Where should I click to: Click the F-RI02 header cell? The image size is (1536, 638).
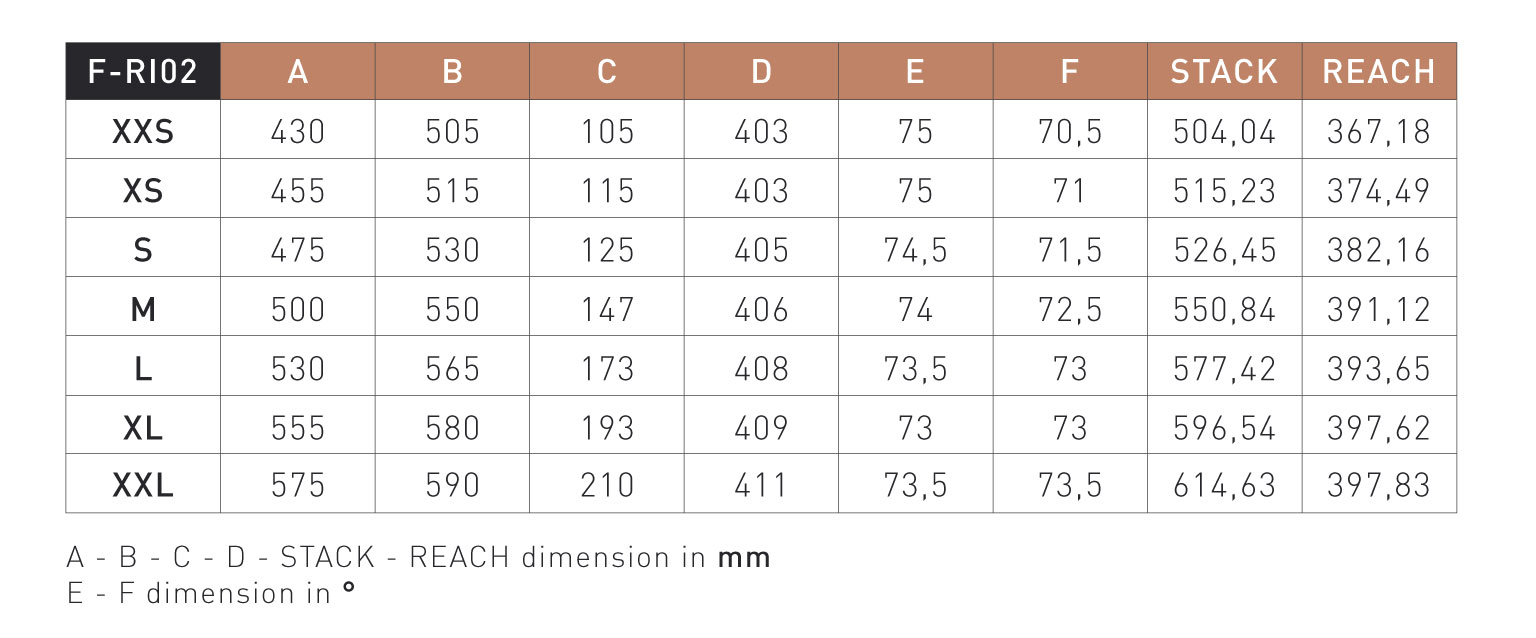click(143, 71)
